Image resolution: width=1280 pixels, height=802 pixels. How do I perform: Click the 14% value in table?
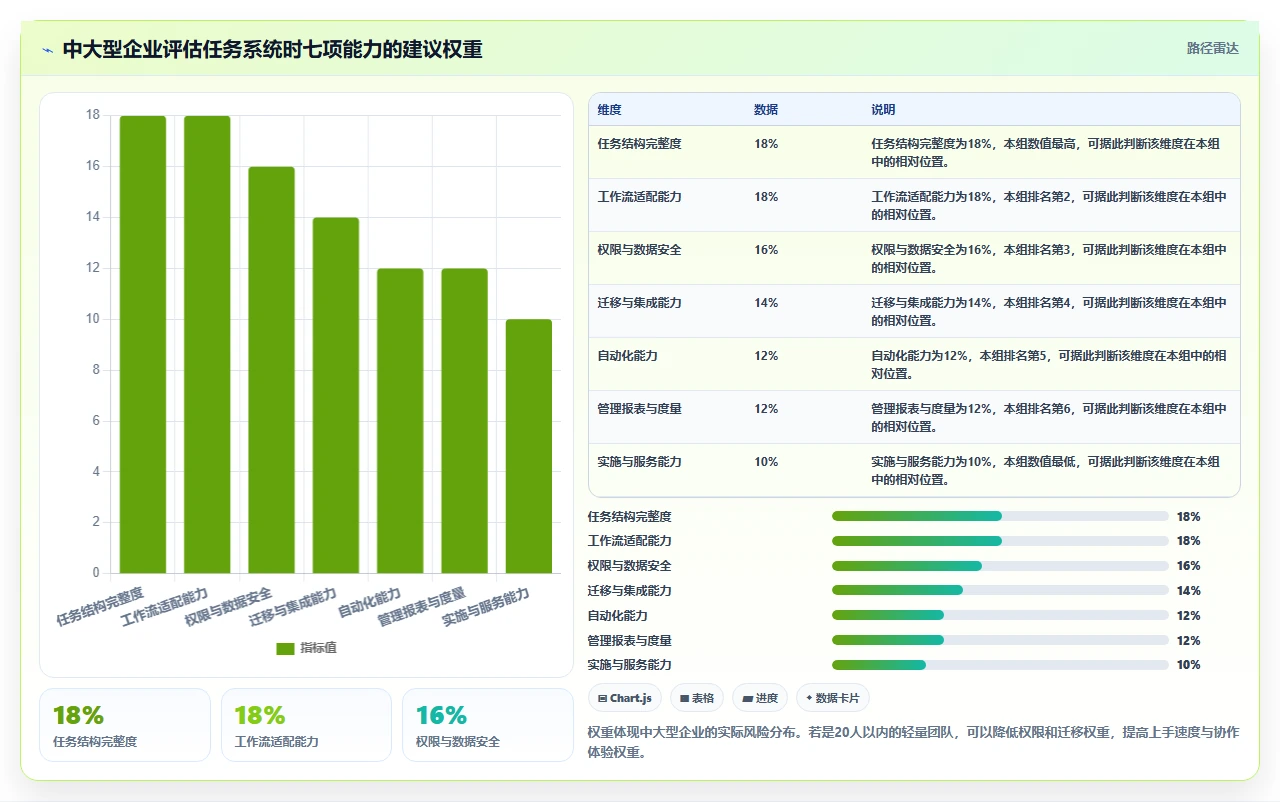(x=766, y=303)
